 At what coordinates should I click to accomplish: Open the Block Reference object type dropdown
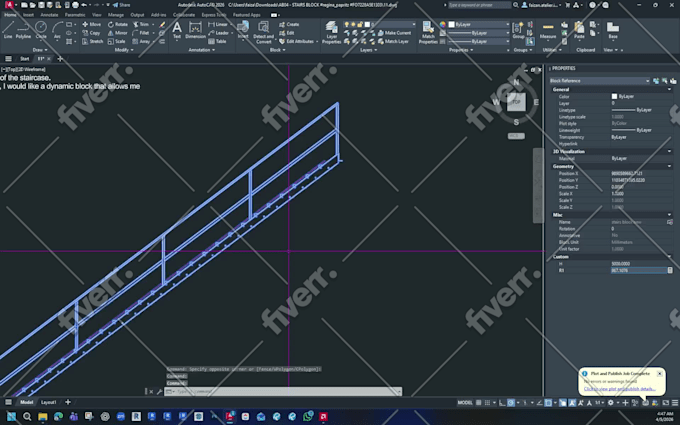600,81
